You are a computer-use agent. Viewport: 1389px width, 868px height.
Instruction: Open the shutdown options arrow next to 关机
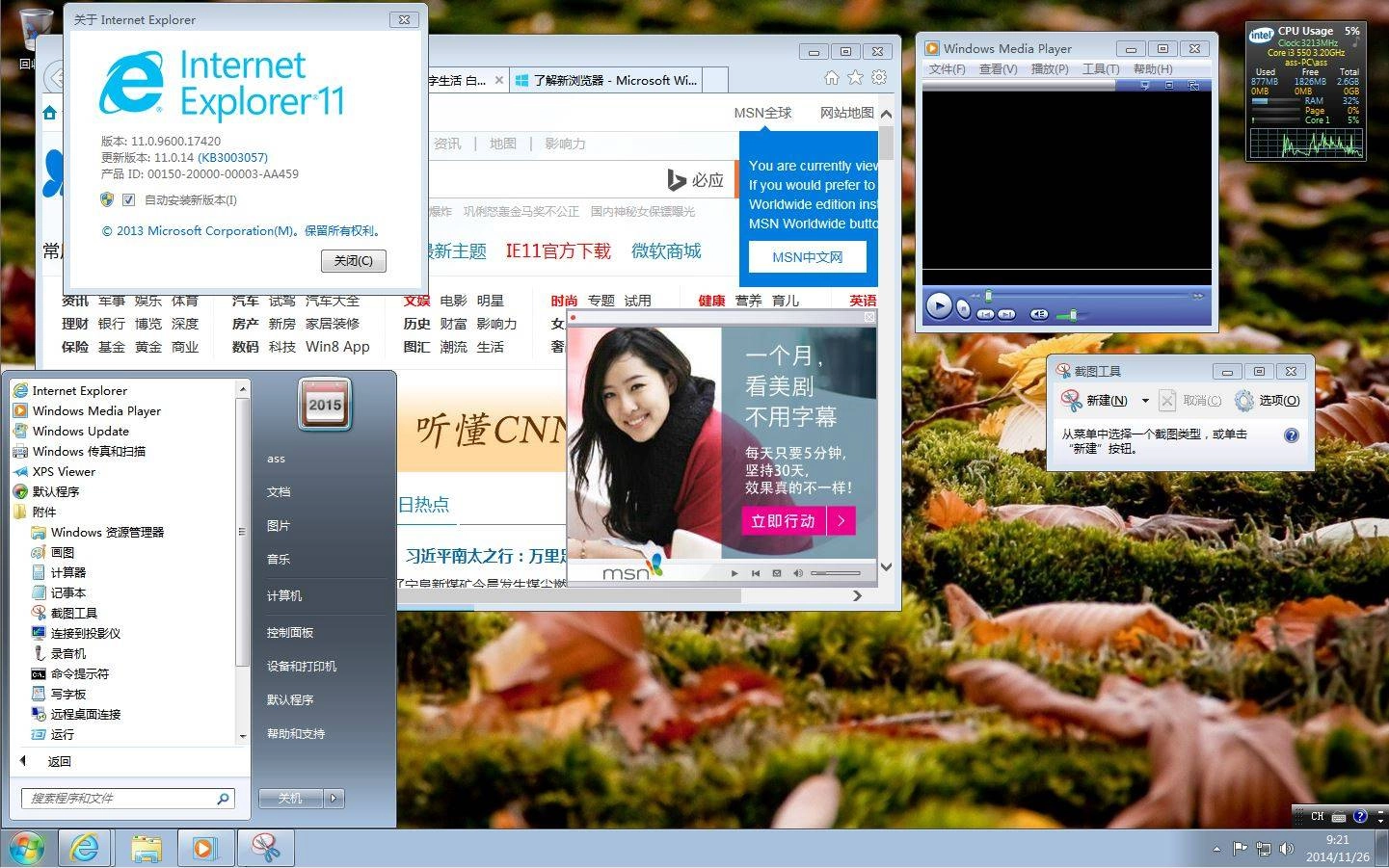[334, 798]
